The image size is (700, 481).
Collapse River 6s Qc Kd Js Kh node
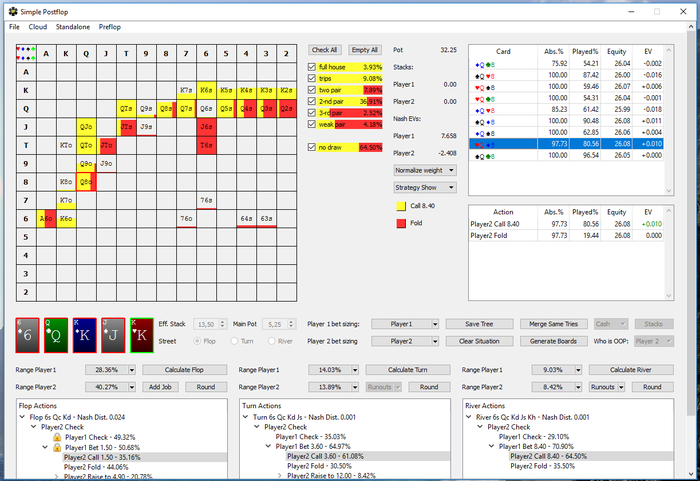coord(469,417)
